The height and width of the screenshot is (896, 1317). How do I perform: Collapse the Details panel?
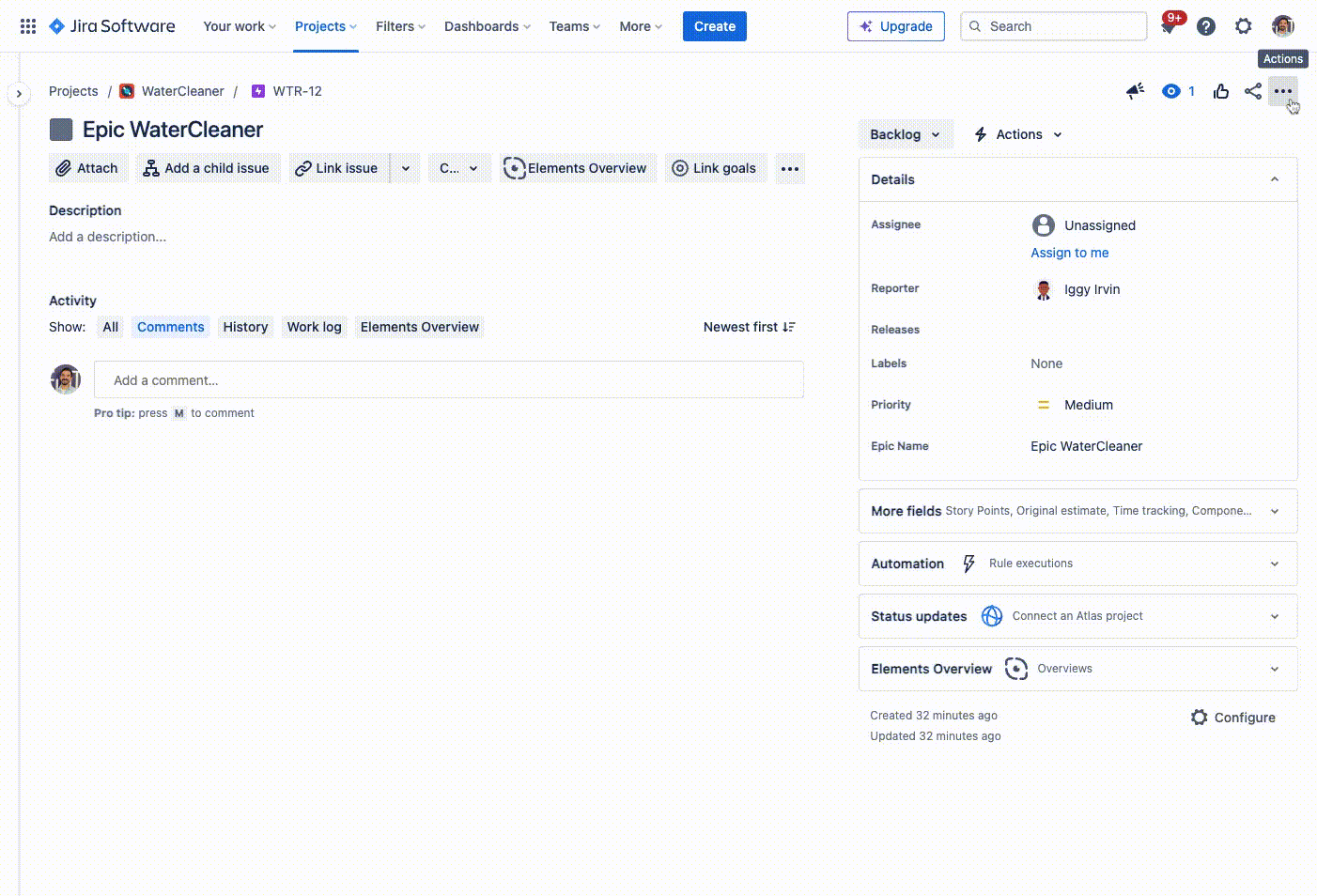(x=1275, y=179)
